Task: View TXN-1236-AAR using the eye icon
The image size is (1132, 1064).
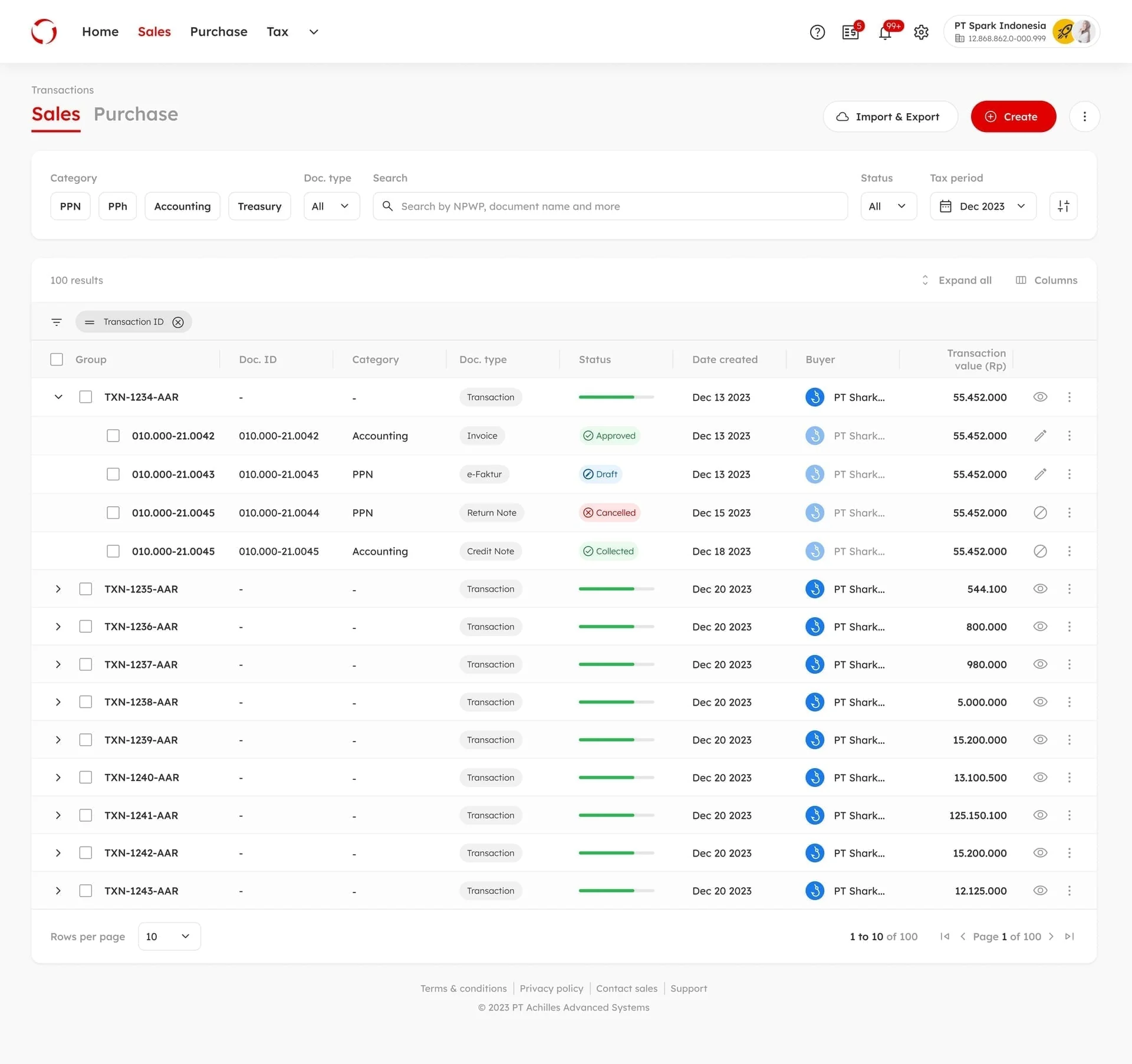Action: click(x=1040, y=627)
